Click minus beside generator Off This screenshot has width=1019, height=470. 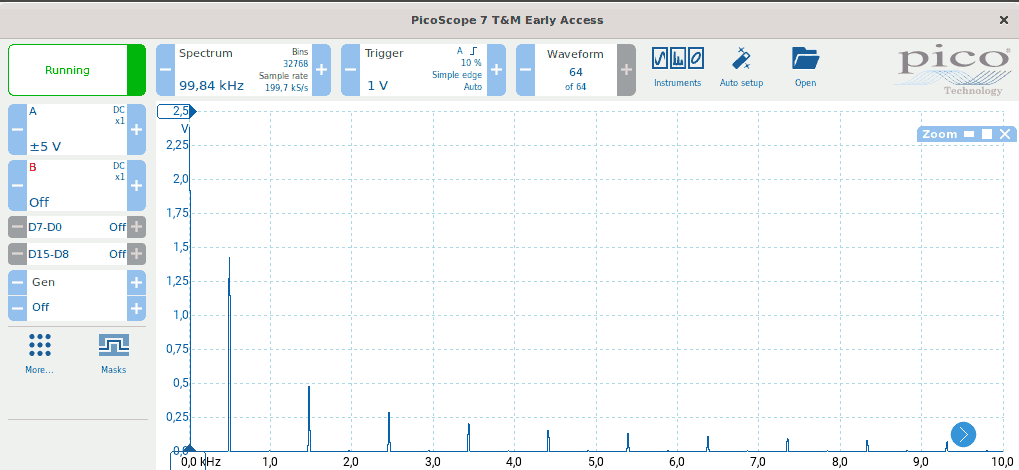[x=18, y=307]
